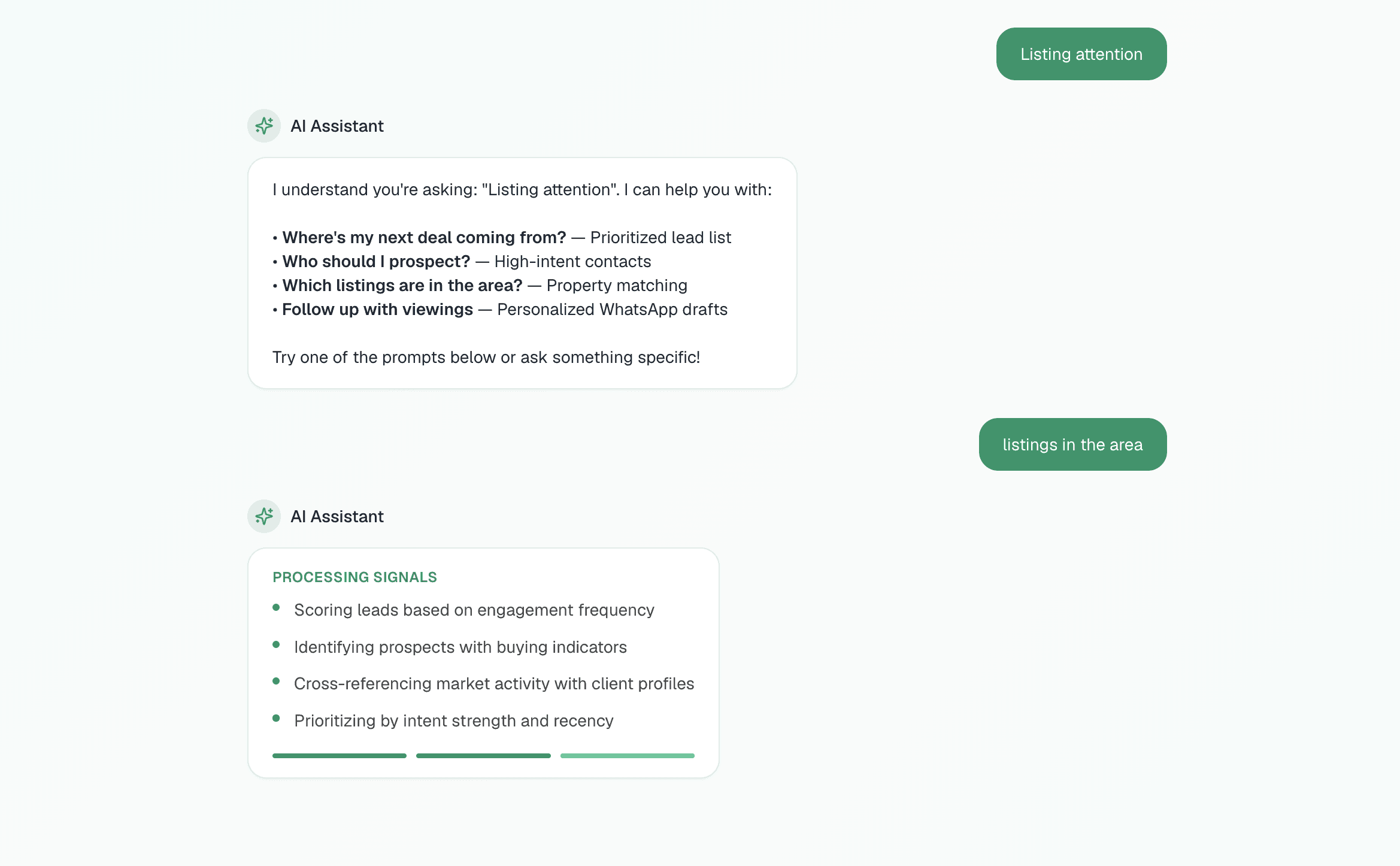Click the bullet before 'Who should I prospect?'
Viewport: 1400px width, 866px height.
tap(275, 262)
